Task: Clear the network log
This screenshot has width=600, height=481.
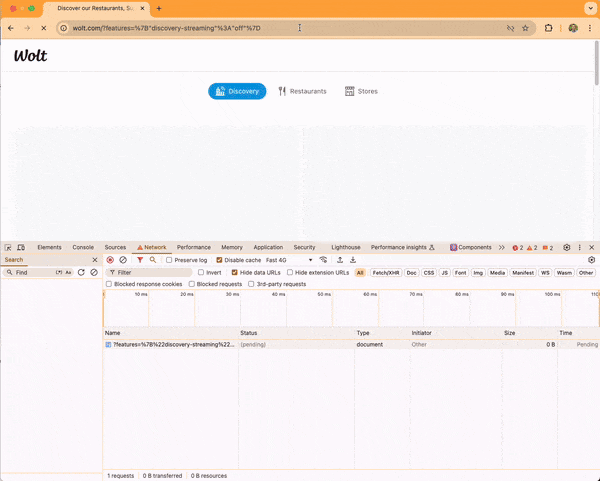Action: pyautogui.click(x=123, y=260)
